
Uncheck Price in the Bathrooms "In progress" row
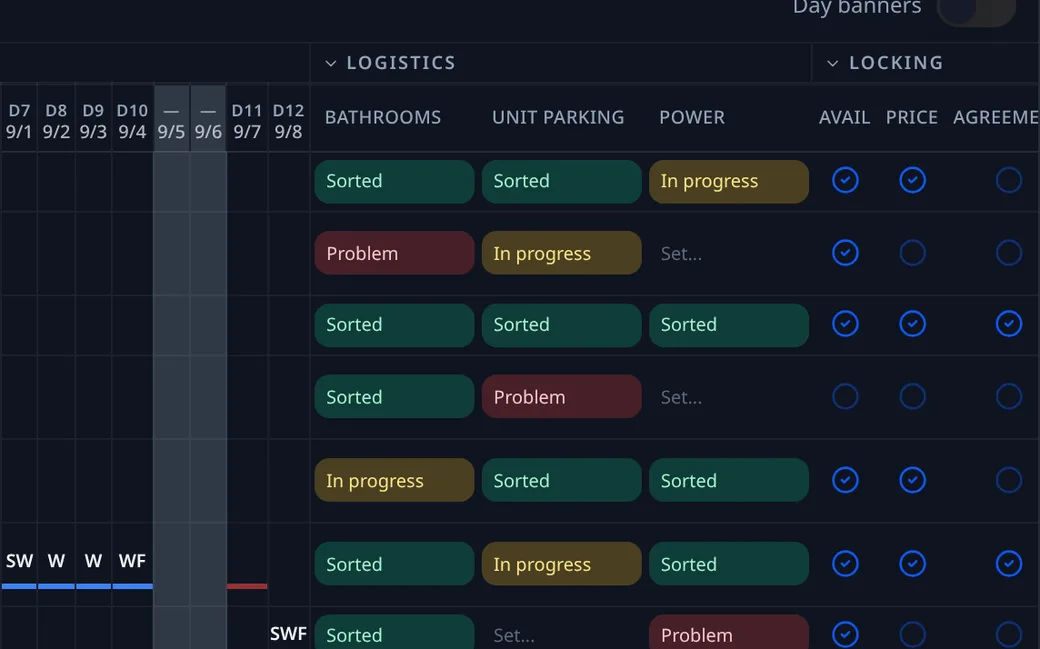pyautogui.click(x=913, y=480)
